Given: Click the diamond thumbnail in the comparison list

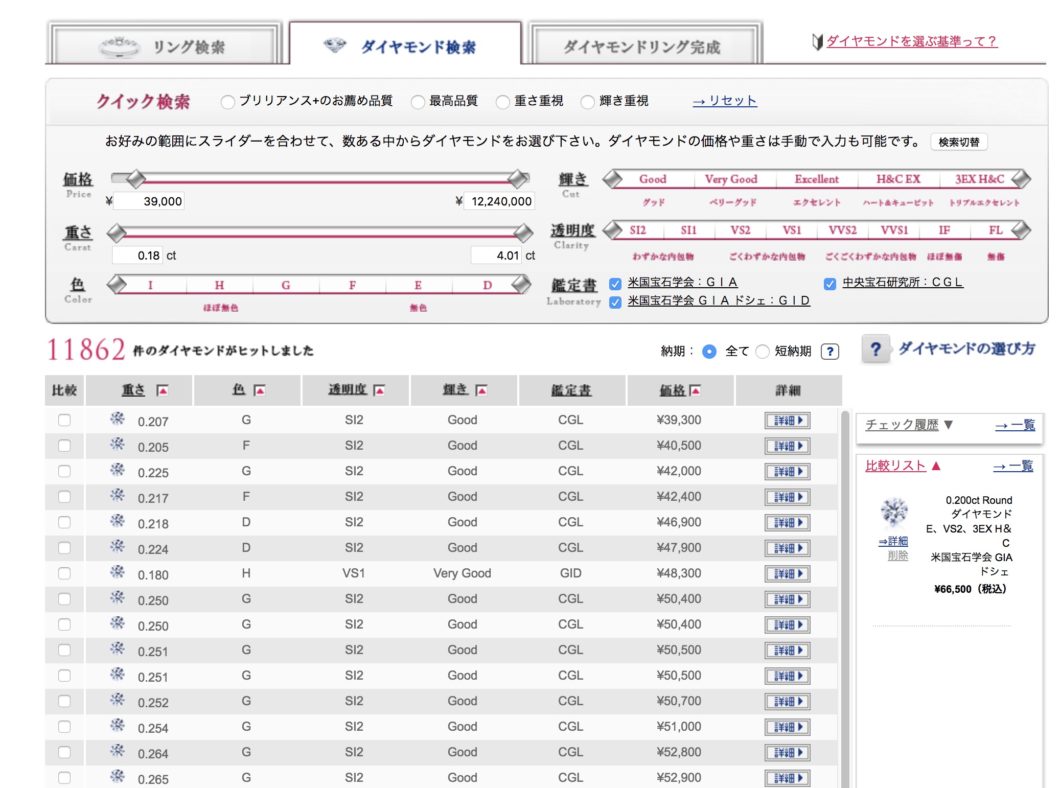Looking at the screenshot, I should pos(893,513).
